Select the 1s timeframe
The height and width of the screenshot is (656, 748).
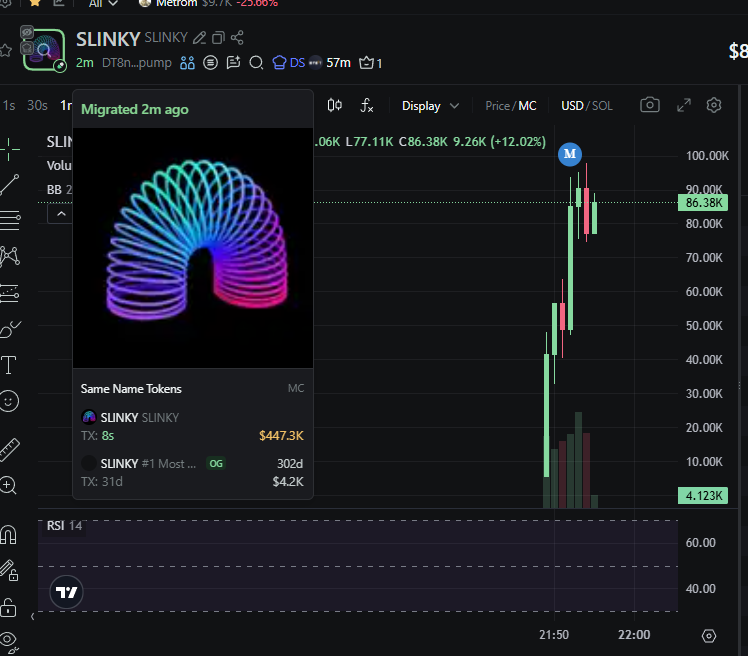9,106
